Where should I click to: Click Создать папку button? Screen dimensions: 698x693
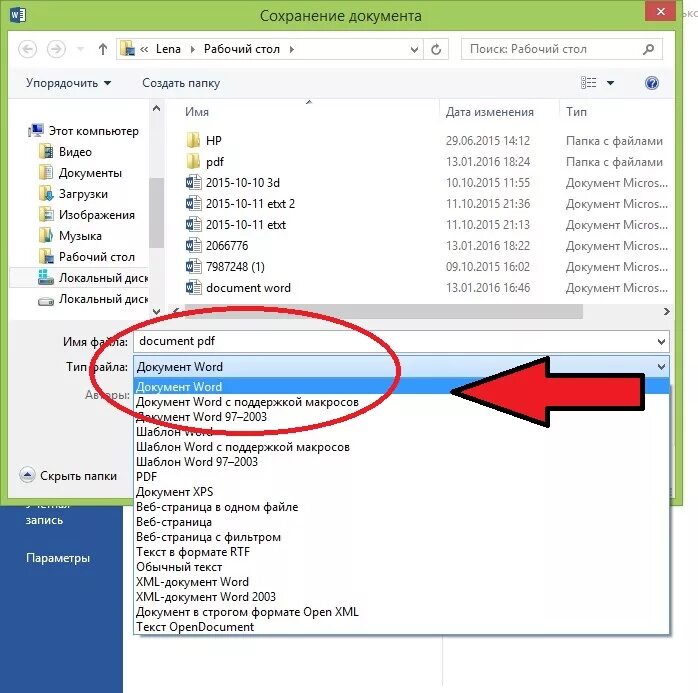point(181,83)
